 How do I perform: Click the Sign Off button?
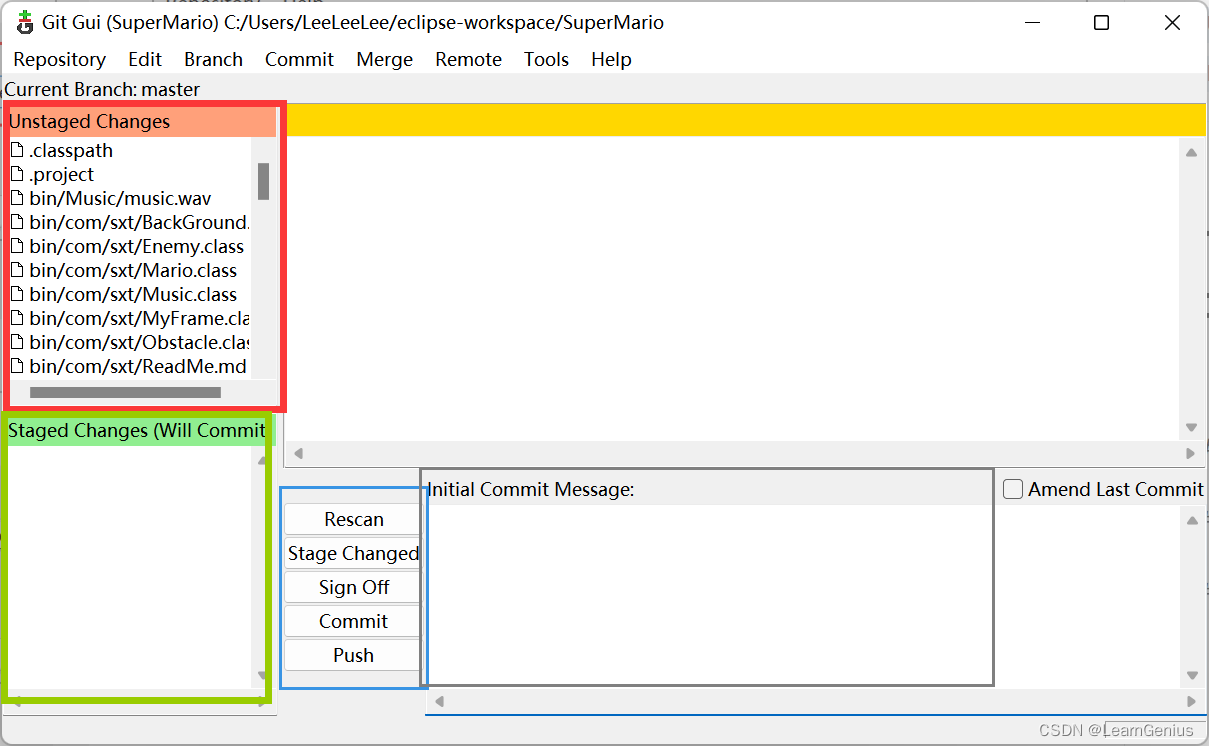tap(353, 587)
